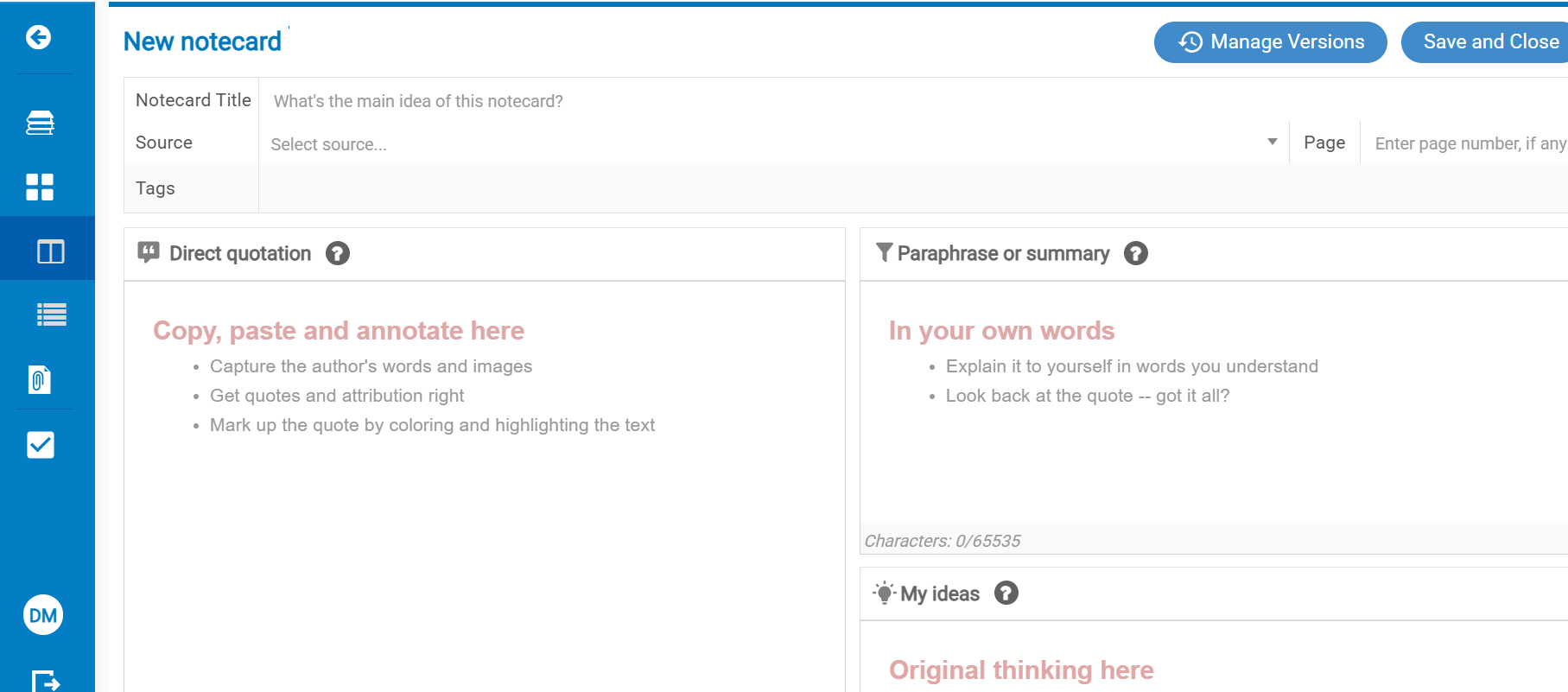Open the four-square dashboard grid icon

pyautogui.click(x=40, y=187)
